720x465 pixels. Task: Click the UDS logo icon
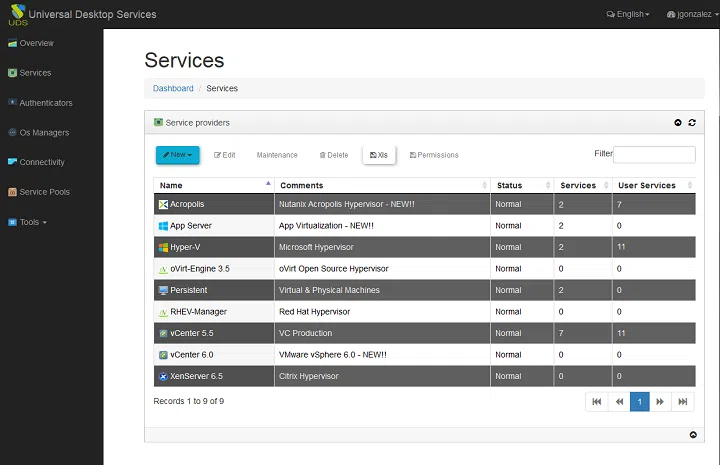pyautogui.click(x=18, y=15)
